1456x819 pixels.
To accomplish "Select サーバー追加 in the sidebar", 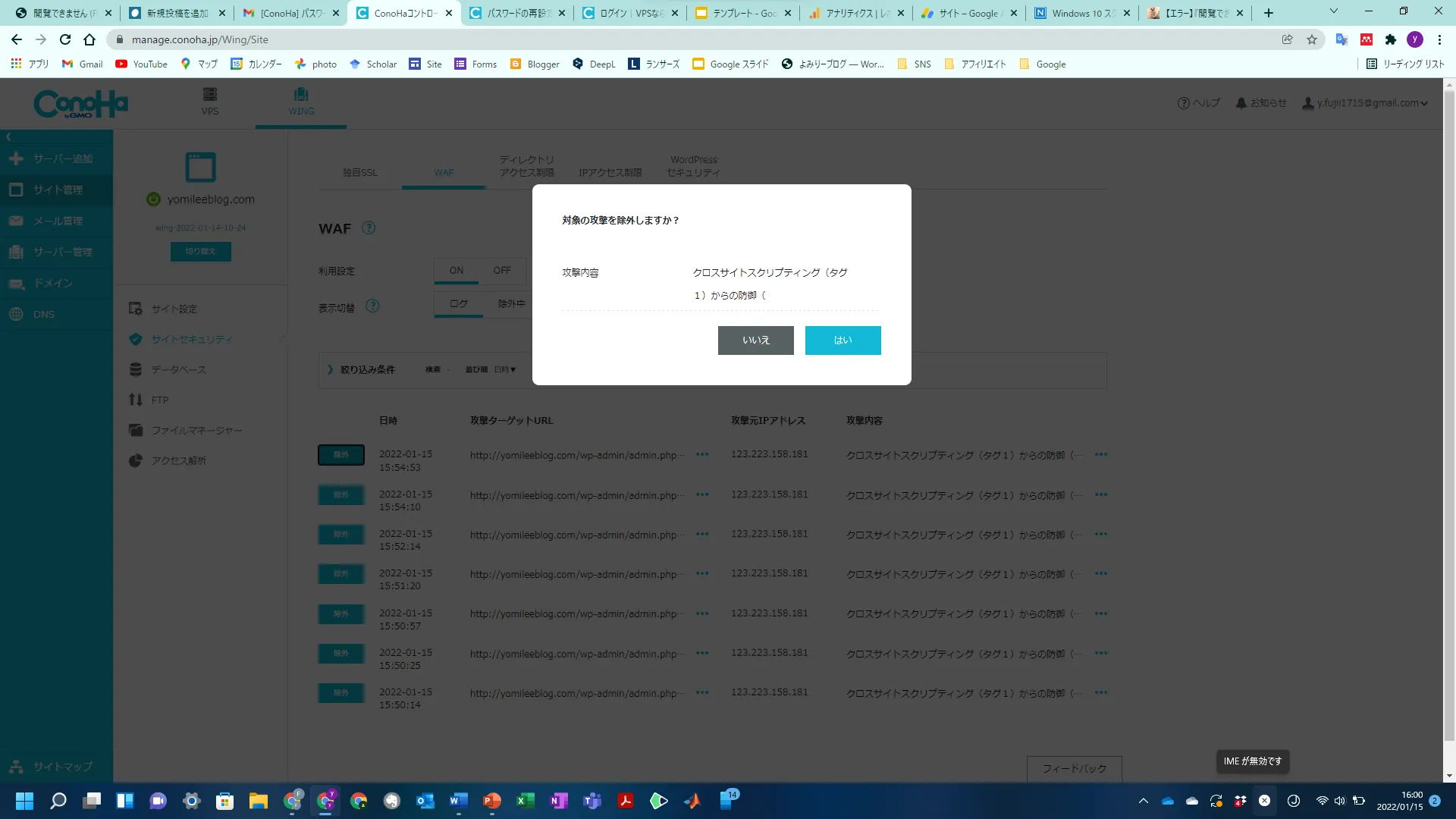I will click(56, 158).
